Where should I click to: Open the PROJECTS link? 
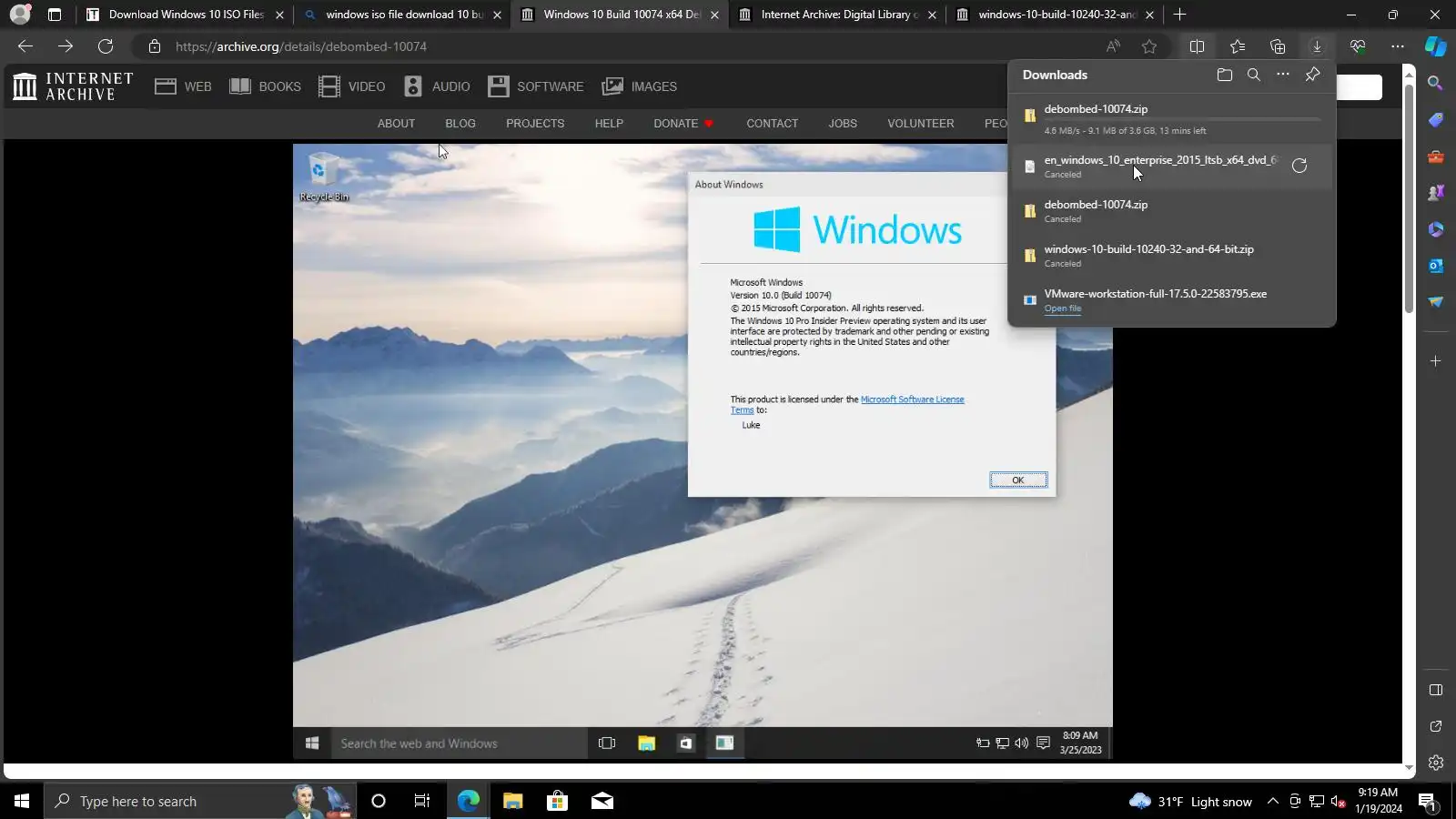click(535, 124)
